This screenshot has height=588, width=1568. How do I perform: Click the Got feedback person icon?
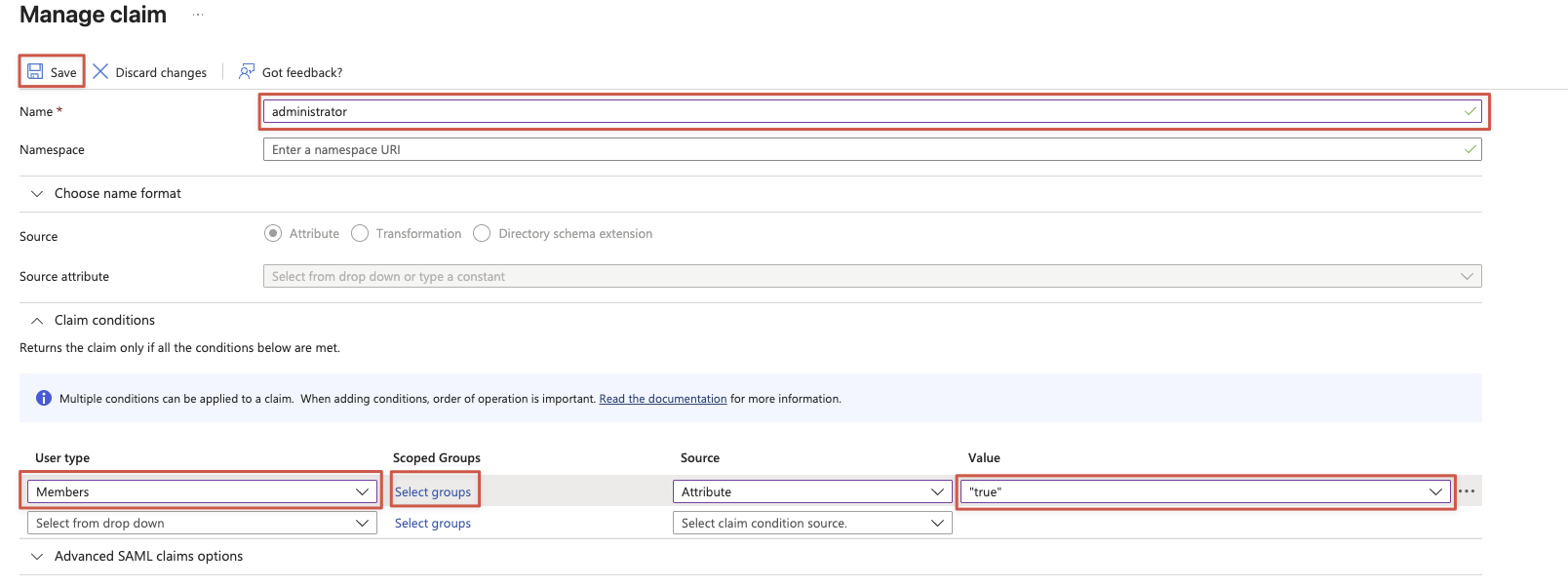[x=247, y=72]
